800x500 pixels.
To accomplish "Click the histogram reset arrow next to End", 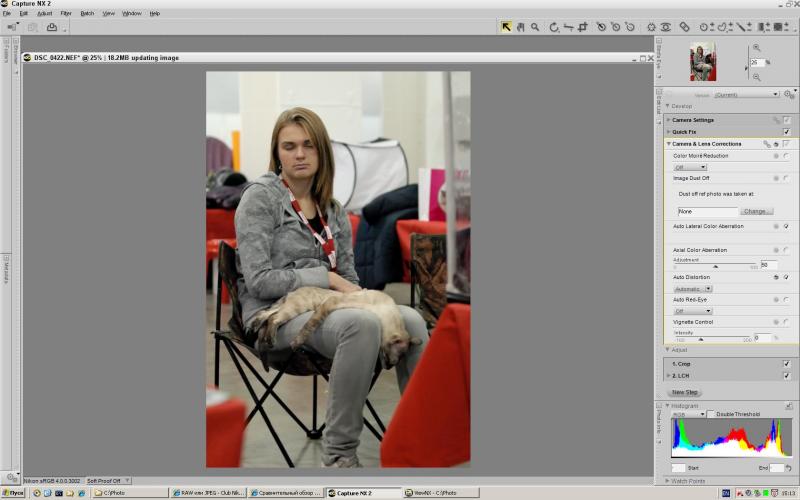I will 789,468.
